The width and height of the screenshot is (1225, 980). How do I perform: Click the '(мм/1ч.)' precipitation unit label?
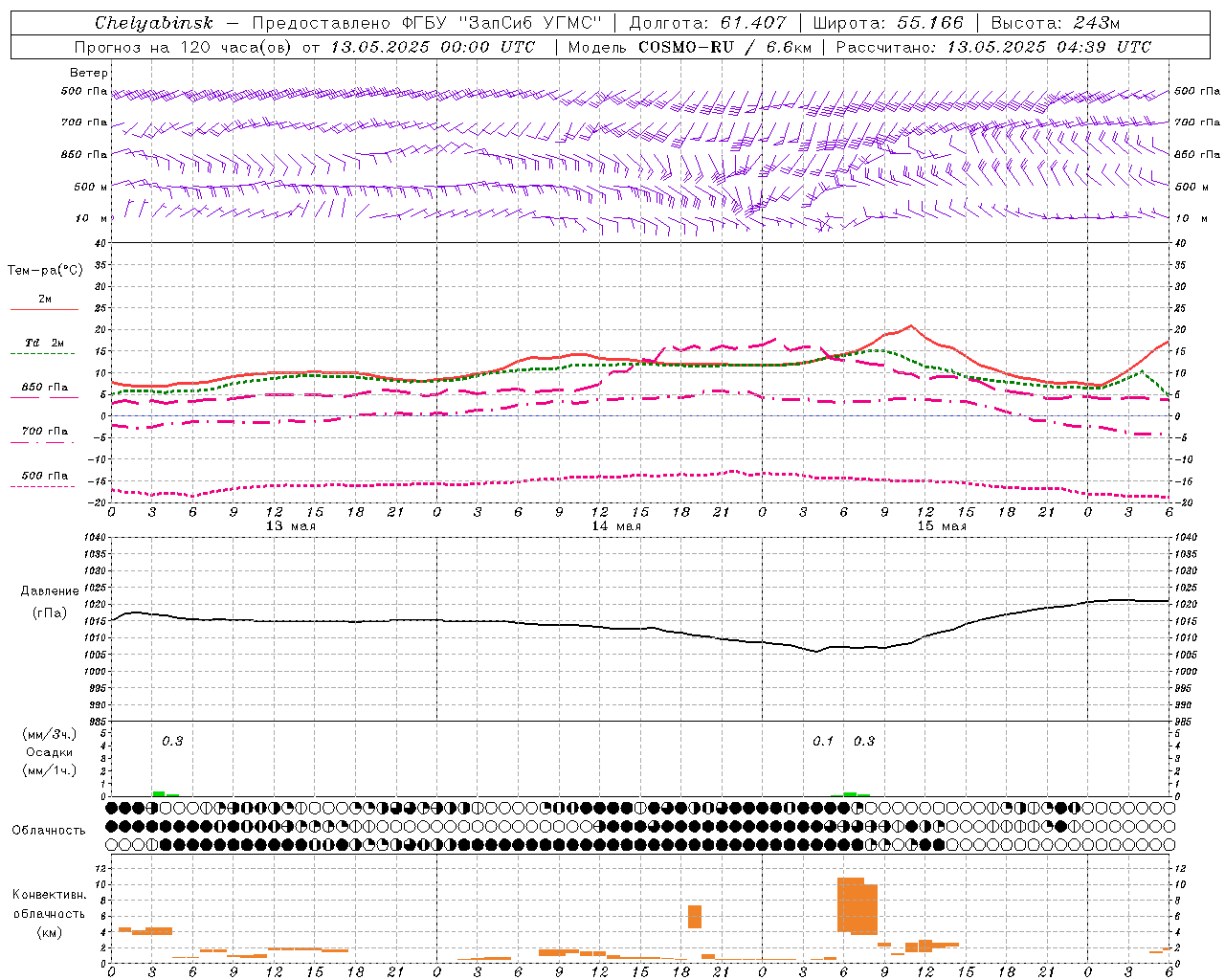pyautogui.click(x=50, y=770)
